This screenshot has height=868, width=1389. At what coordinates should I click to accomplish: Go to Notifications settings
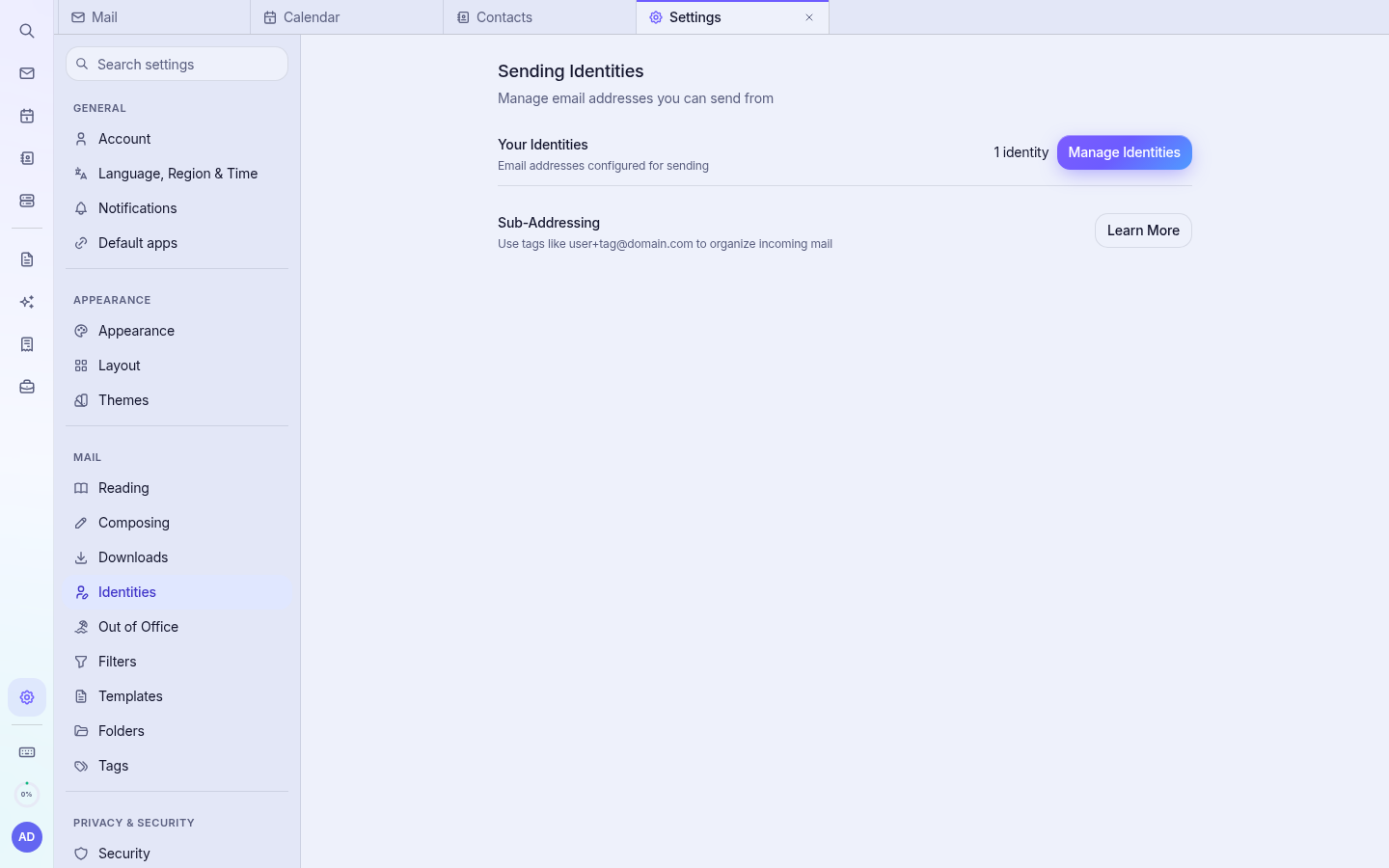click(x=177, y=208)
